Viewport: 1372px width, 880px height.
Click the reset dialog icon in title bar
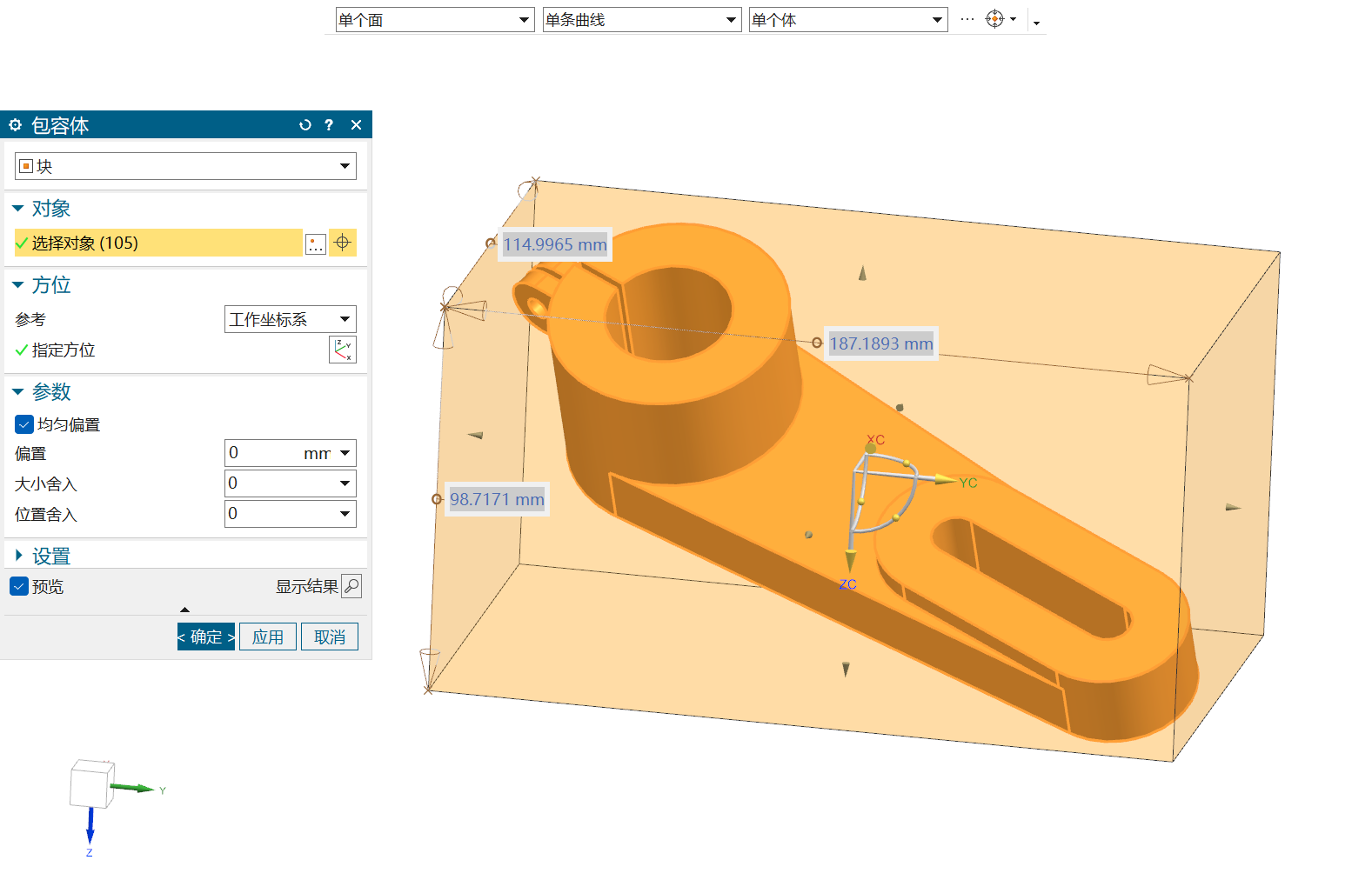pos(305,125)
